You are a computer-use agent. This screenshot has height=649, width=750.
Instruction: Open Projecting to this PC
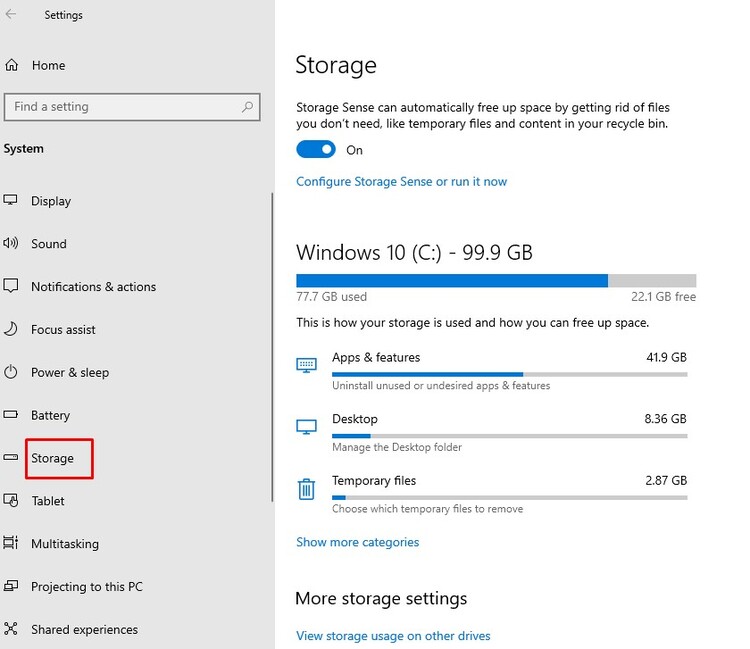(86, 587)
